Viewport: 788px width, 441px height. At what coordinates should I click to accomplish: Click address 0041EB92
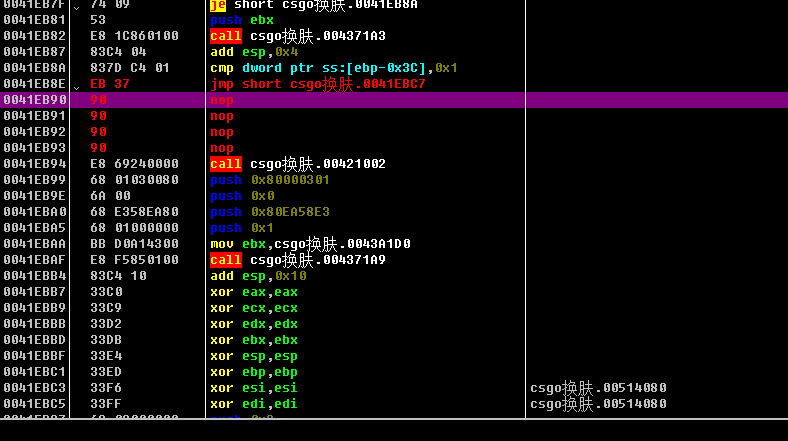[x=34, y=132]
